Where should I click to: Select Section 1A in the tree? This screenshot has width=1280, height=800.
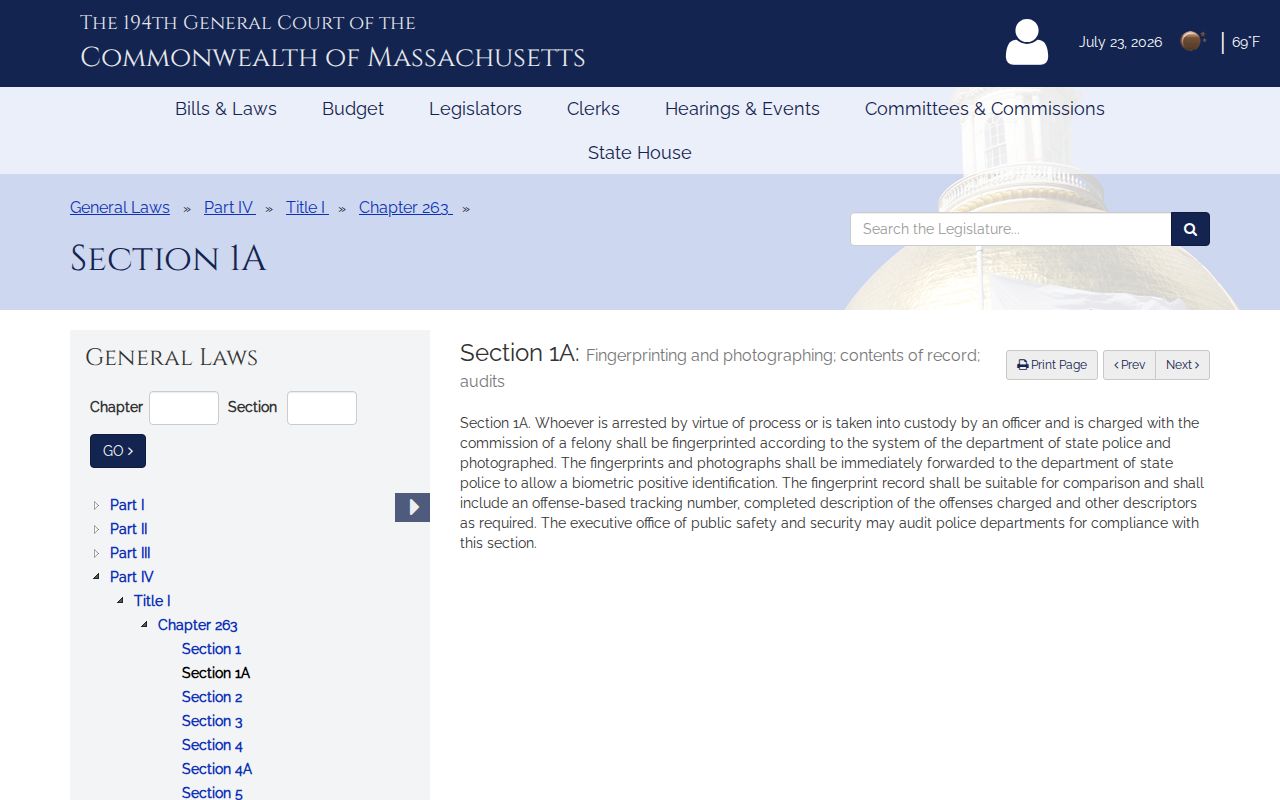[x=216, y=673]
